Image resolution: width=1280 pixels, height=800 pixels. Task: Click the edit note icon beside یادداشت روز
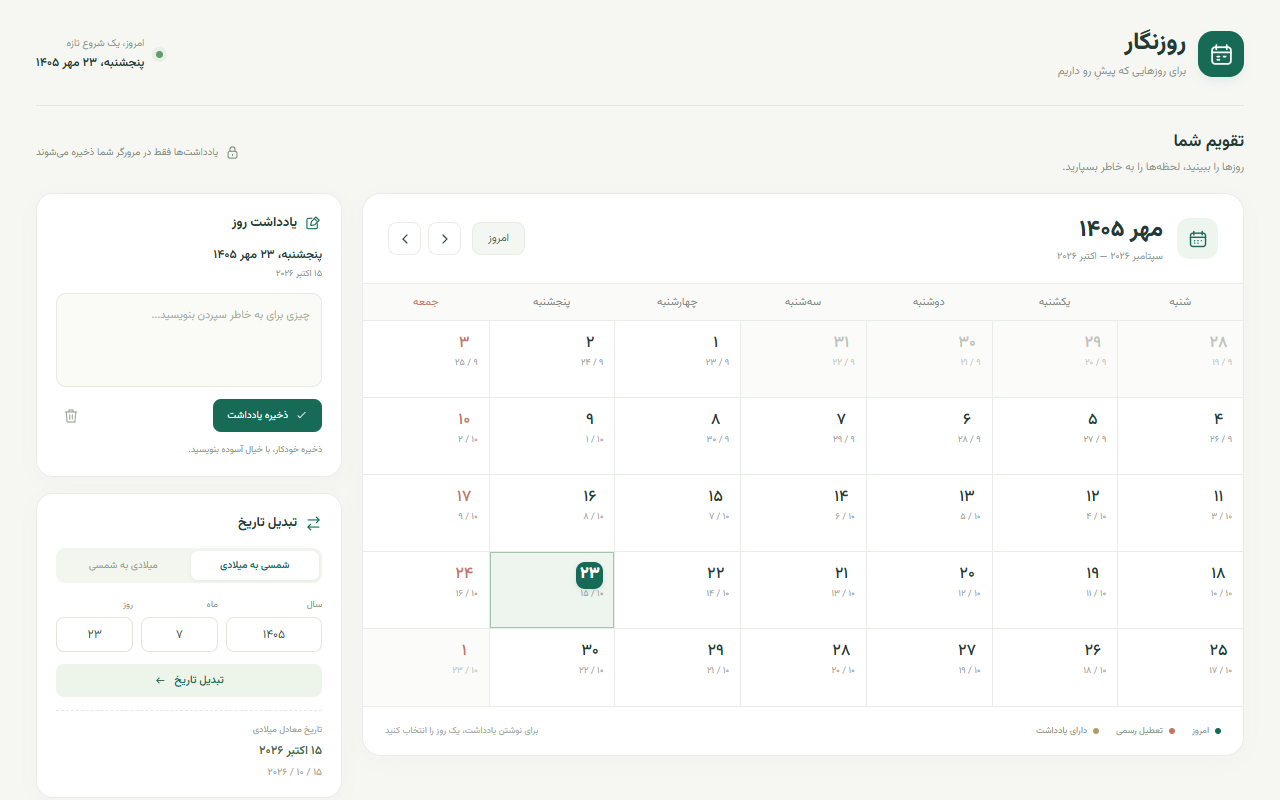pos(313,223)
